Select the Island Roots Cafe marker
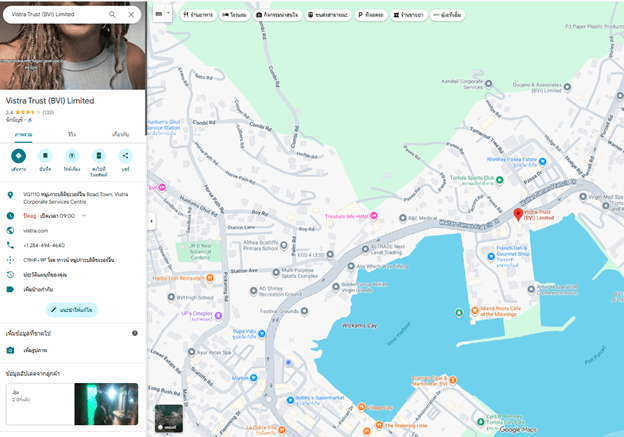 [x=475, y=310]
